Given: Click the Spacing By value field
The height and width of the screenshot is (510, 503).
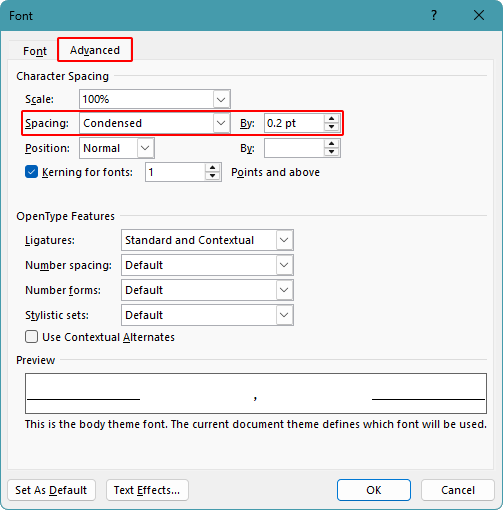Looking at the screenshot, I should (294, 123).
